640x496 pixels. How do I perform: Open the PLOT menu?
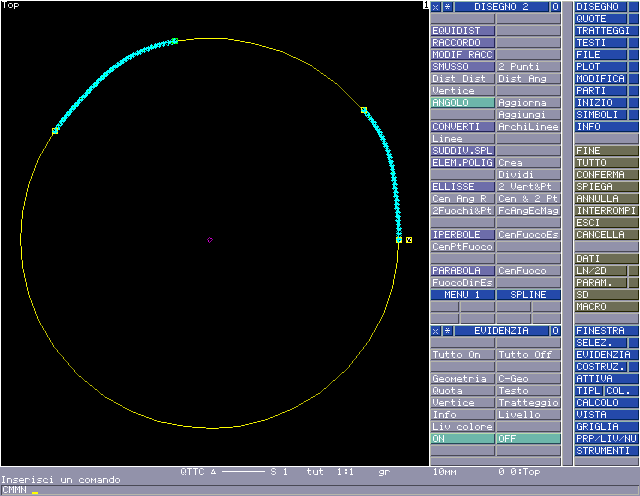coord(601,67)
